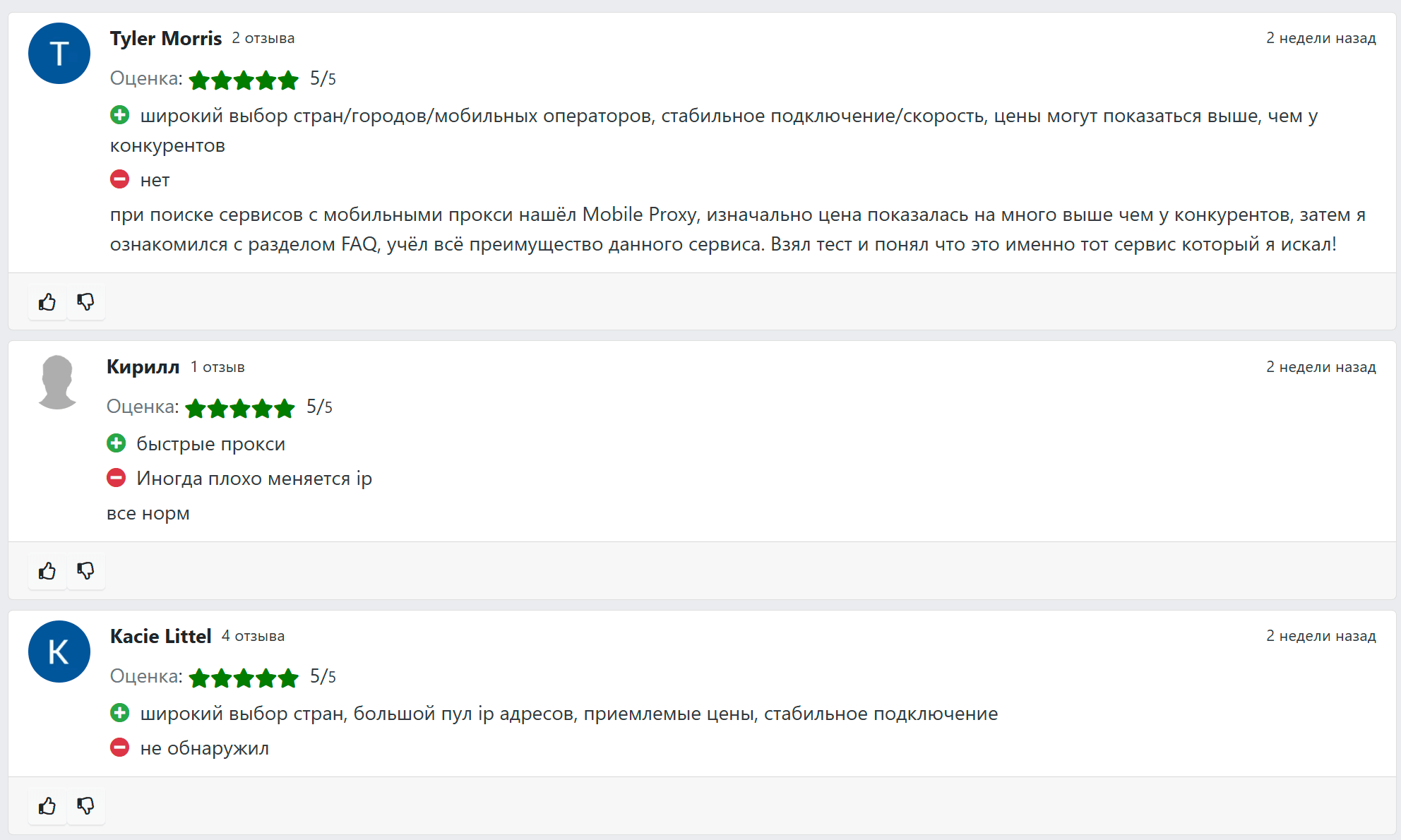Click the five-star rating on Tyler Morris's review
This screenshot has height=840, width=1401.
[244, 80]
